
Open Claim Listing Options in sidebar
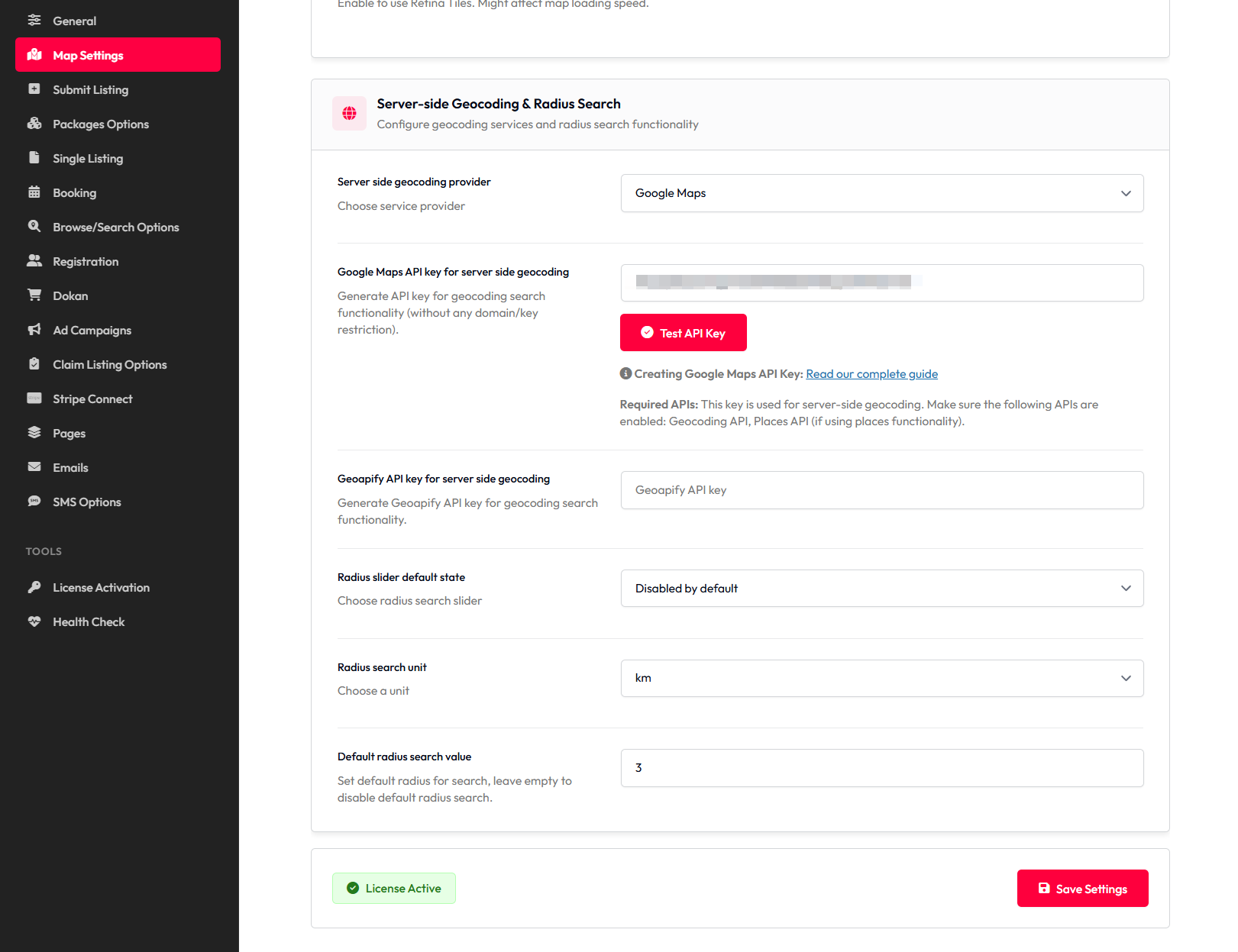coord(109,364)
